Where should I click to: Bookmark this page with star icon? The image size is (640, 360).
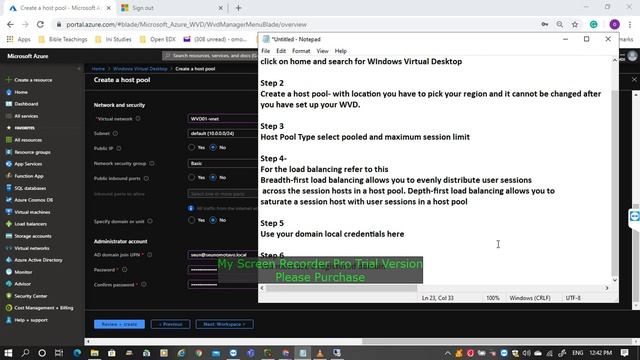(575, 24)
